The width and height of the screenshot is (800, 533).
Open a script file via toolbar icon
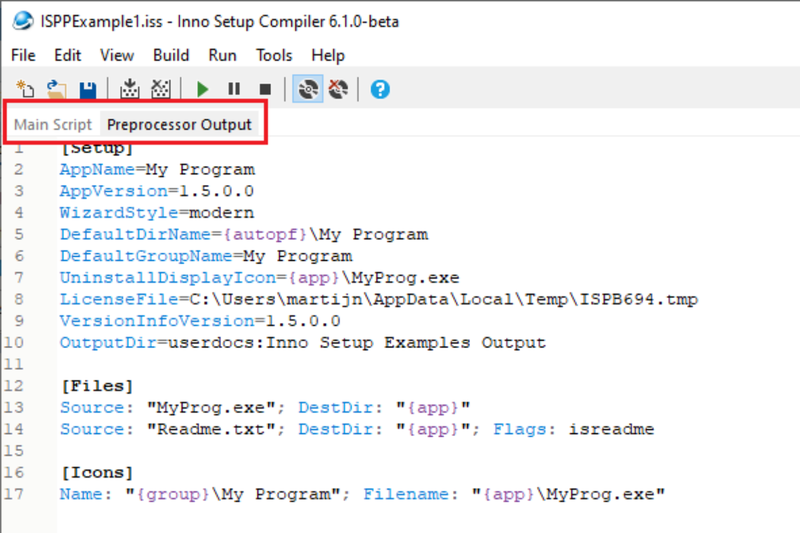point(57,89)
